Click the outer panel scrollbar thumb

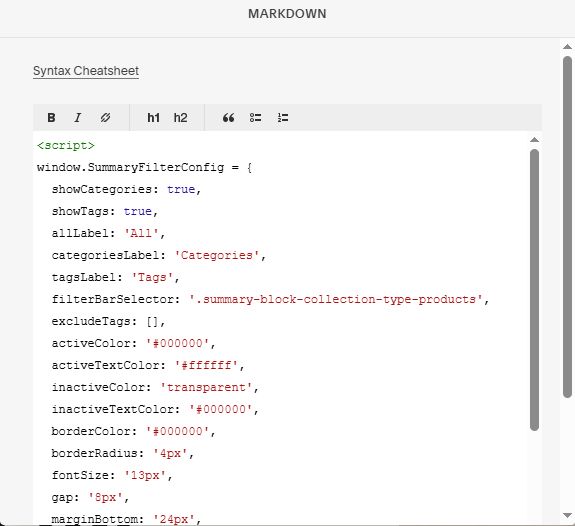[567, 227]
